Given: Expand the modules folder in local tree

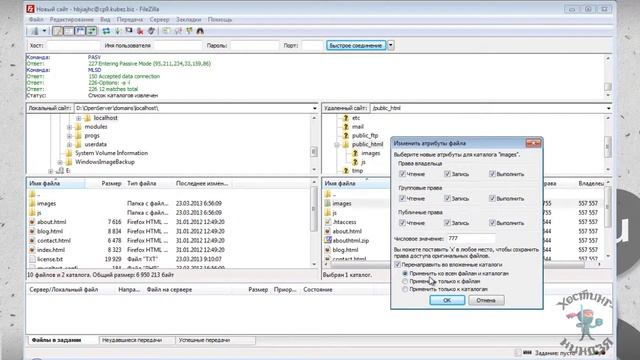Looking at the screenshot, I should [x=69, y=127].
